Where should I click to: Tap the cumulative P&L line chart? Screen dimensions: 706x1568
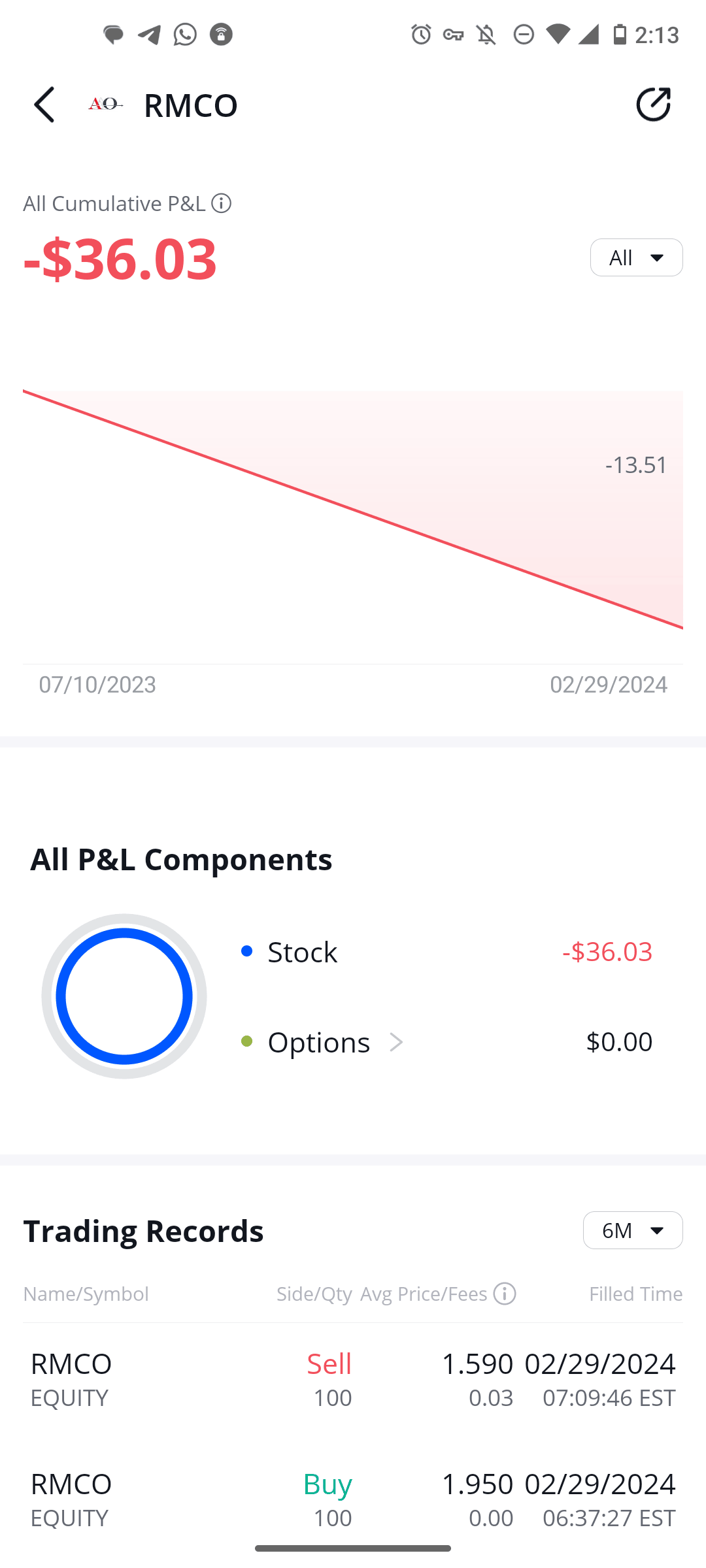pos(353,510)
